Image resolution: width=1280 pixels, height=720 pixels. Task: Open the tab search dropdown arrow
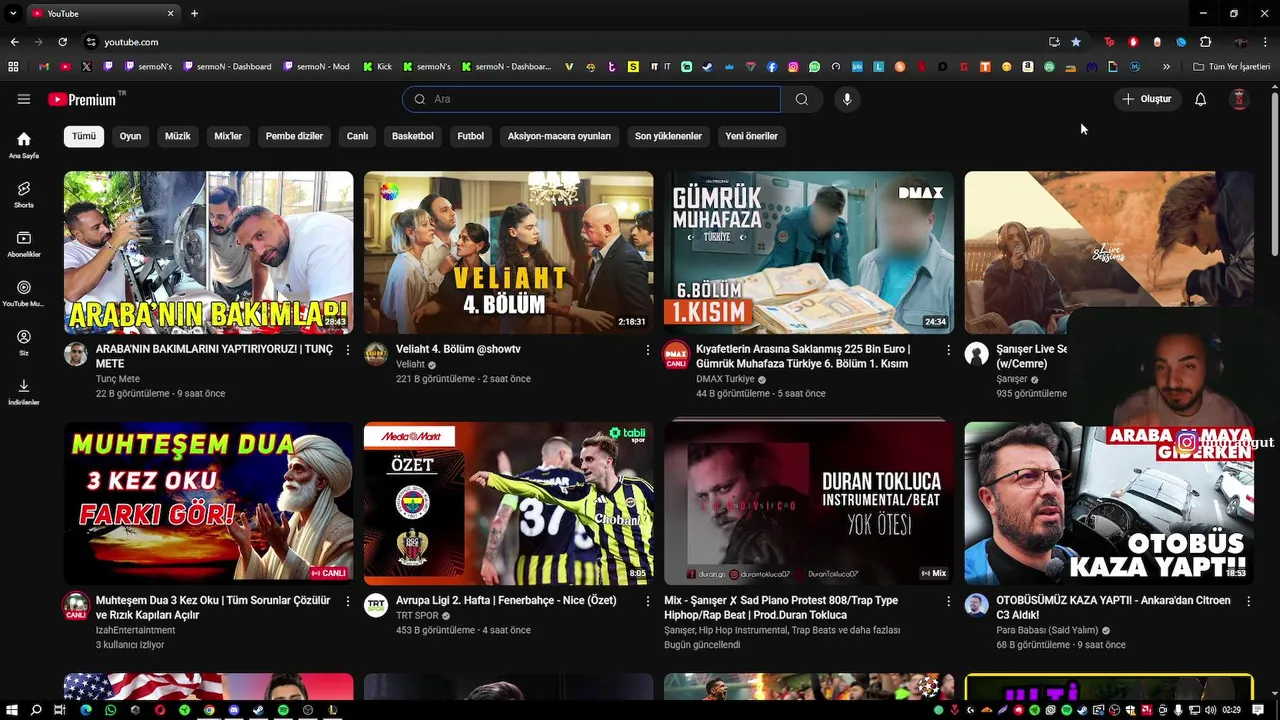tap(13, 13)
